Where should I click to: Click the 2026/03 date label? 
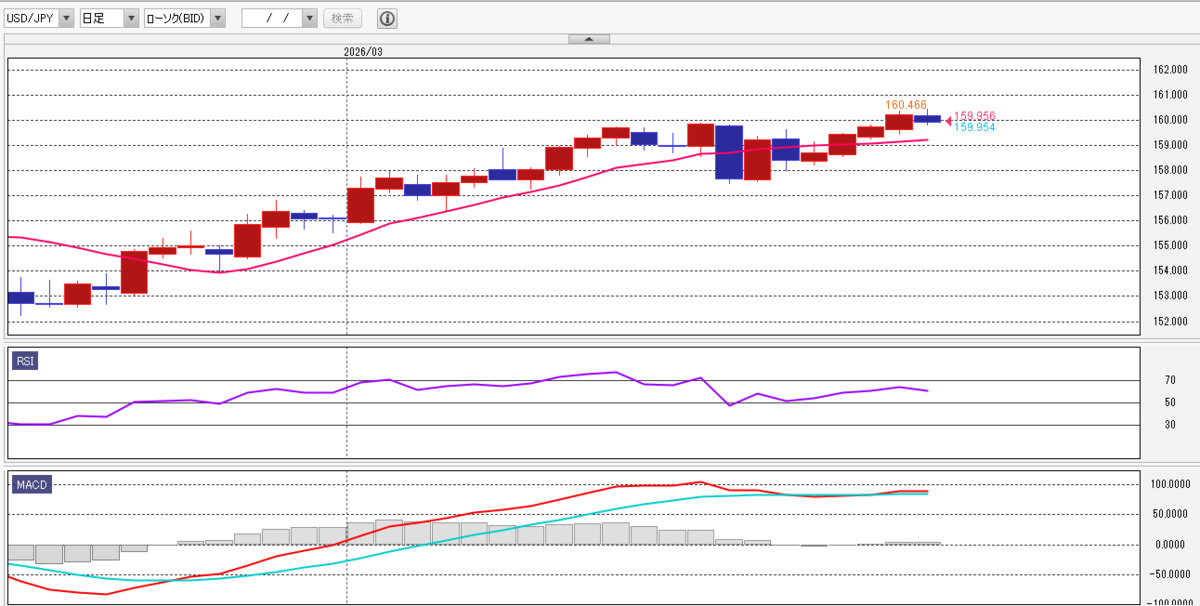pos(363,51)
